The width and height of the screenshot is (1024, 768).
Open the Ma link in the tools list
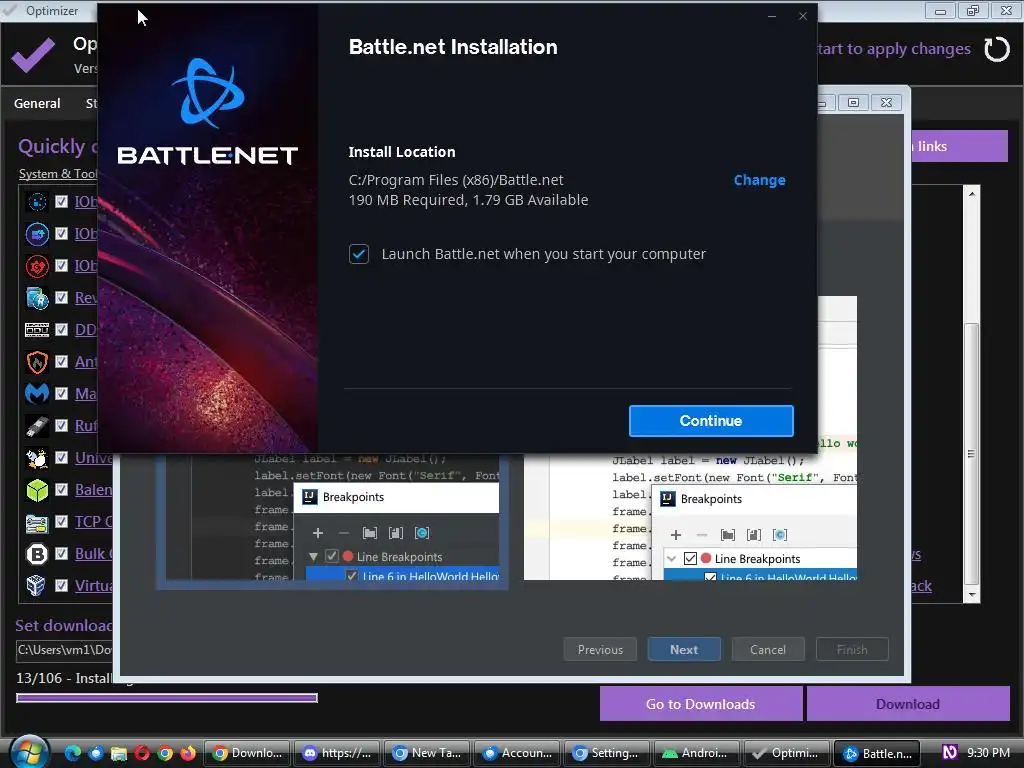pyautogui.click(x=86, y=393)
